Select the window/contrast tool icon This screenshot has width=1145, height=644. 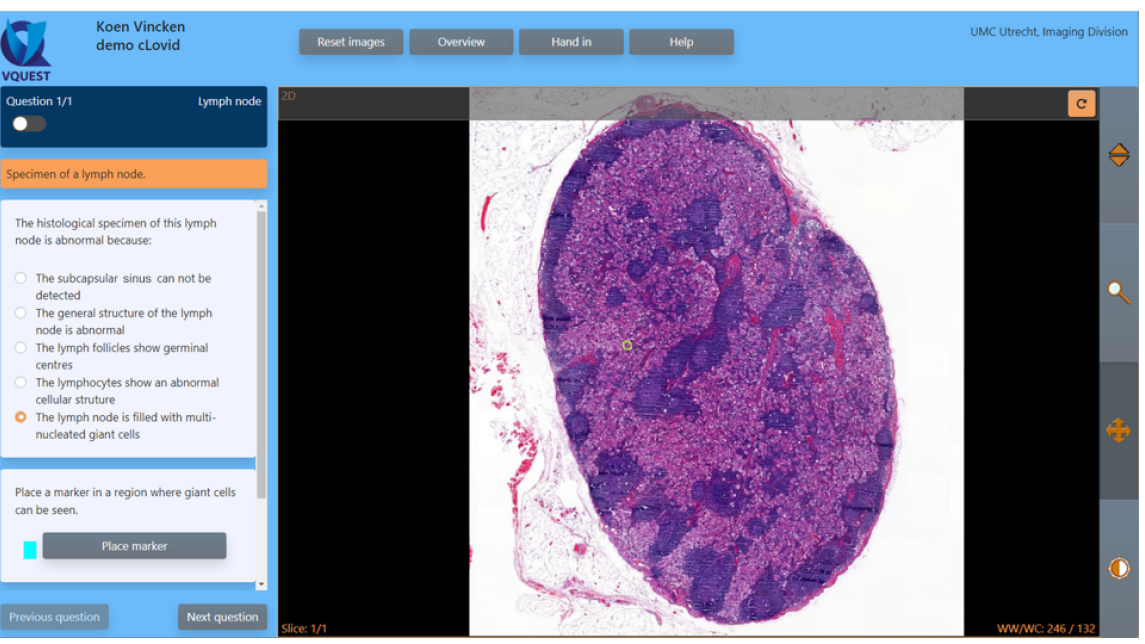[1118, 568]
